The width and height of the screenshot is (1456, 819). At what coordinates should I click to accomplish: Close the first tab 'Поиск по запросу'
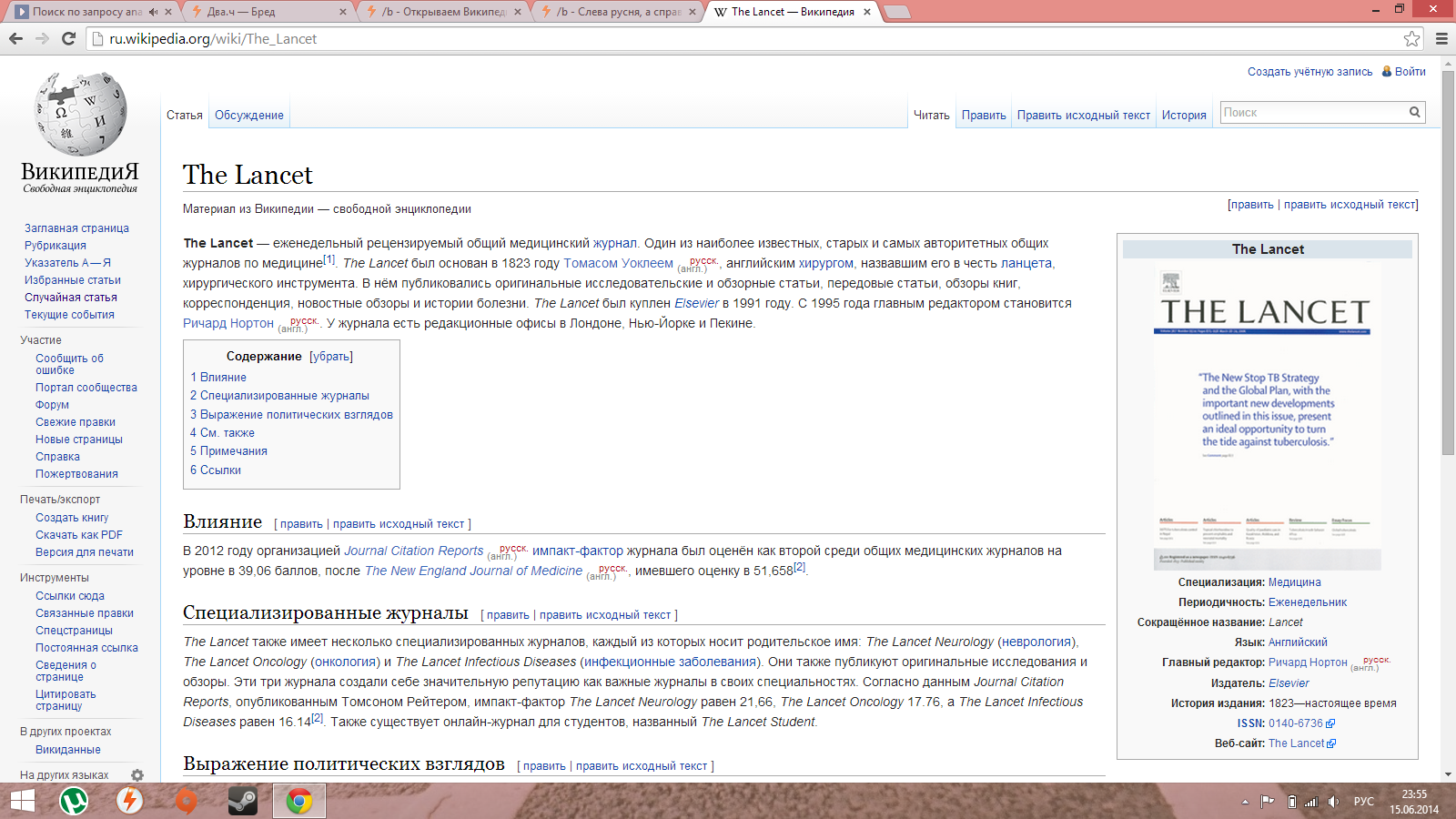168,12
